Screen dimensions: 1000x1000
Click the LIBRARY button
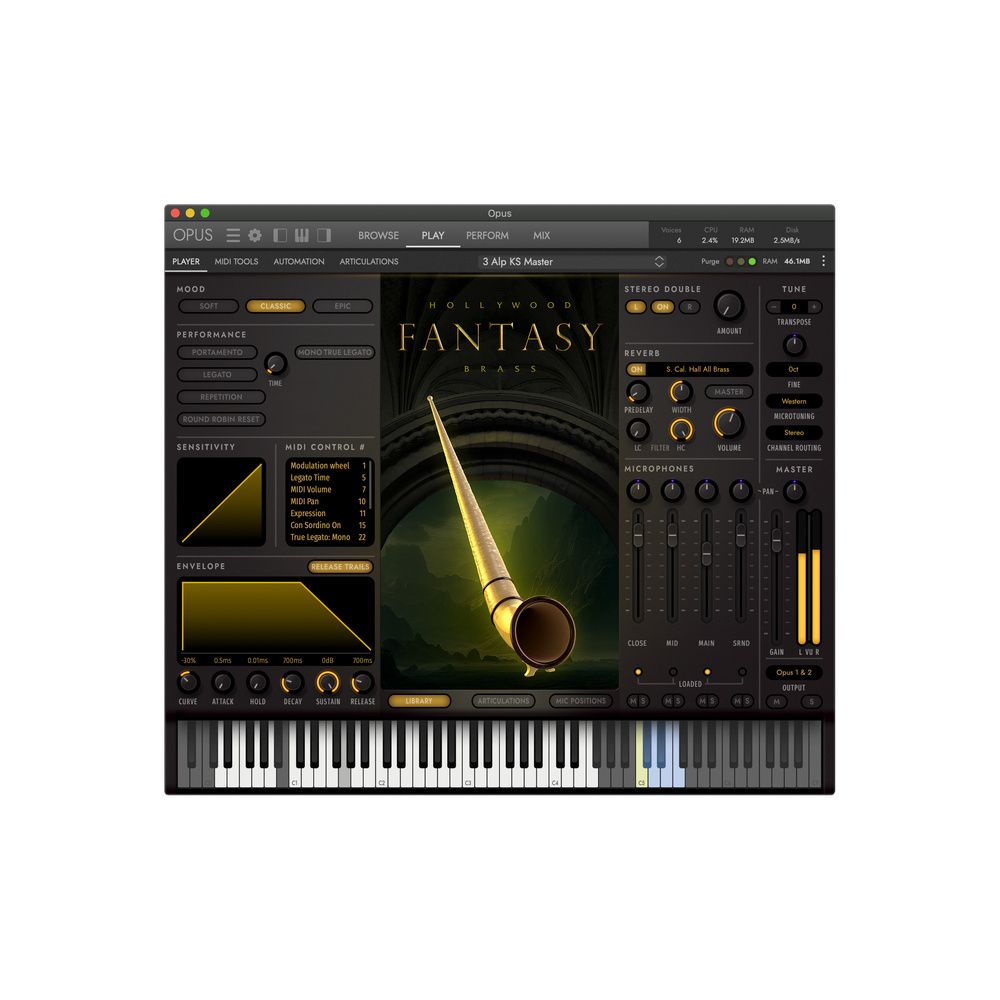click(x=419, y=701)
